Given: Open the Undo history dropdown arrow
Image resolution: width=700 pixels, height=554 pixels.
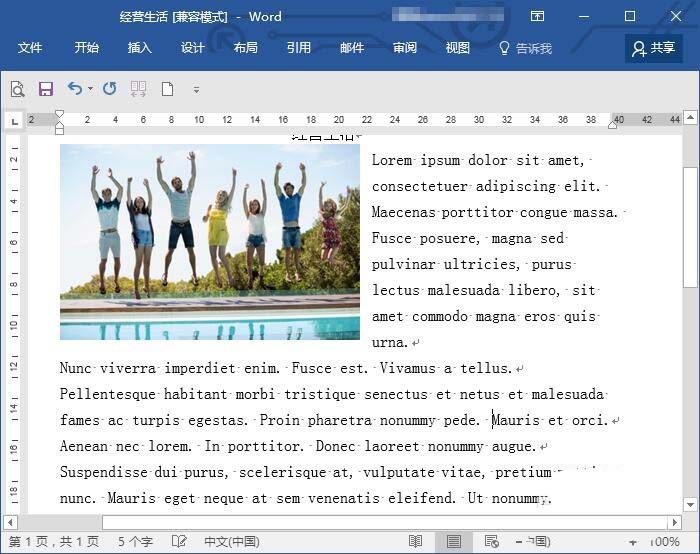Looking at the screenshot, I should 90,89.
